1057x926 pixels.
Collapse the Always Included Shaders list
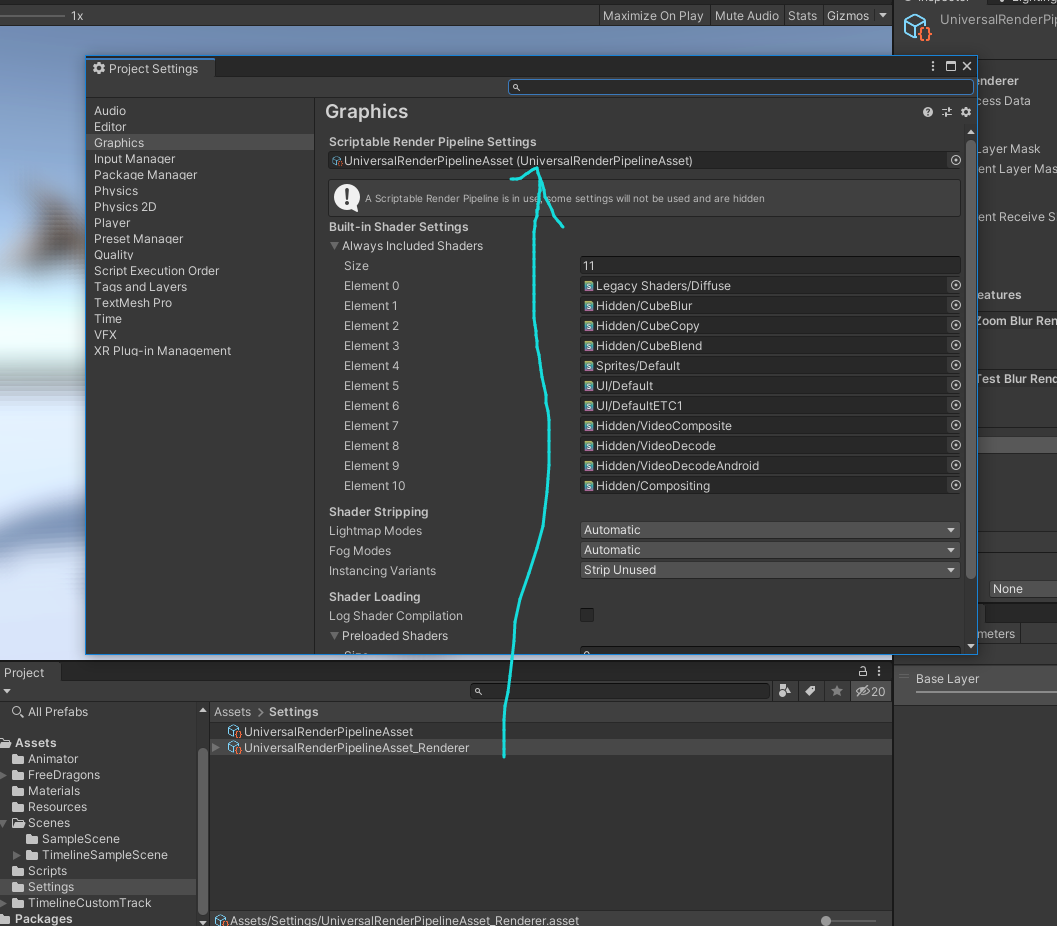click(335, 246)
